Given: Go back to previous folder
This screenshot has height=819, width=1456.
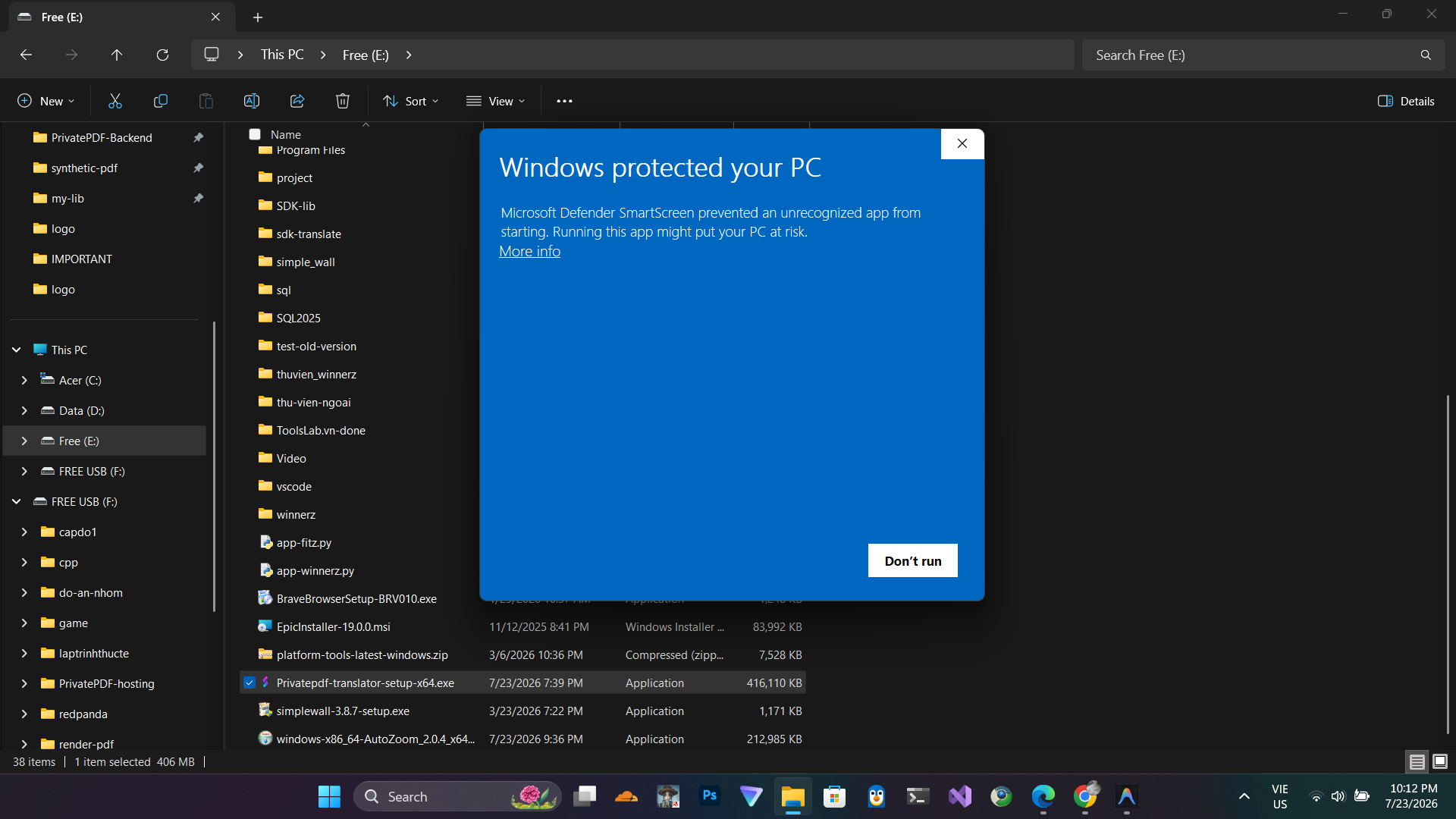Looking at the screenshot, I should (26, 55).
